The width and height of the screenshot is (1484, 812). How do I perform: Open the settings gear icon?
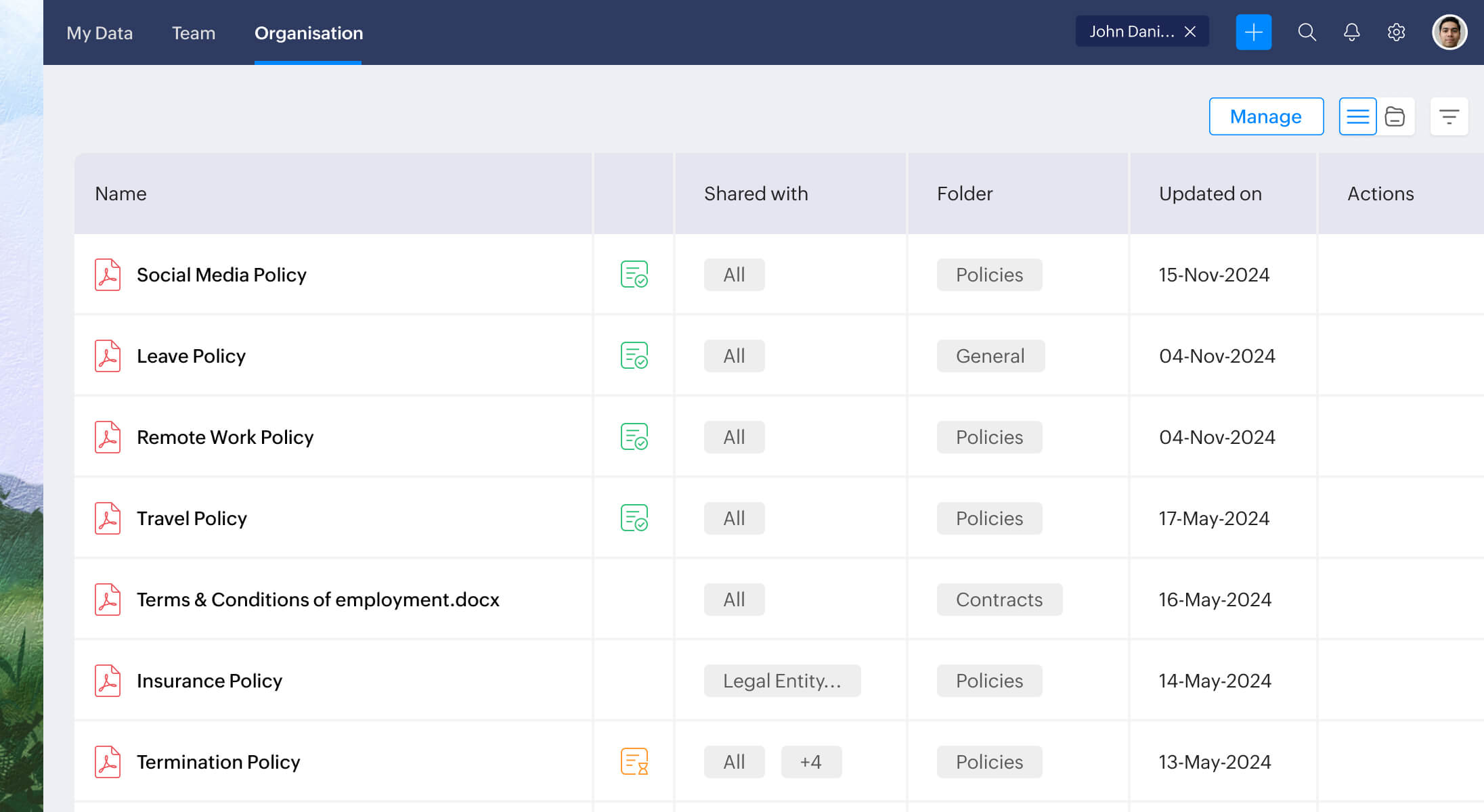click(x=1396, y=32)
